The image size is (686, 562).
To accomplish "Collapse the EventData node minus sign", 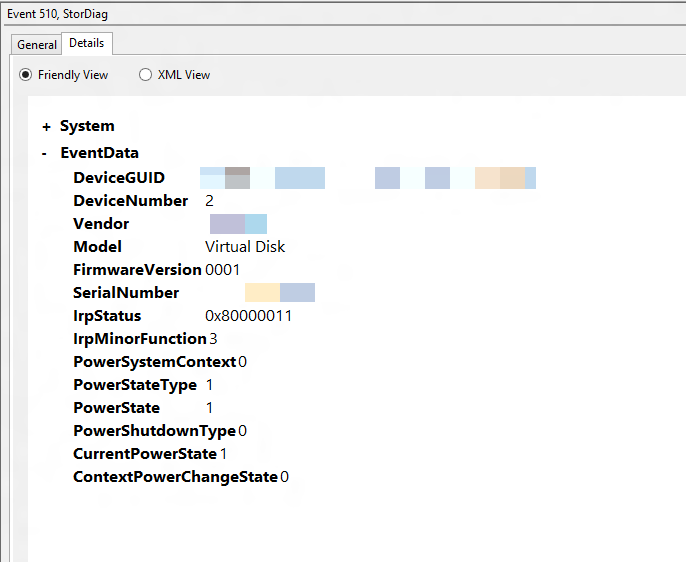I will [x=44, y=154].
